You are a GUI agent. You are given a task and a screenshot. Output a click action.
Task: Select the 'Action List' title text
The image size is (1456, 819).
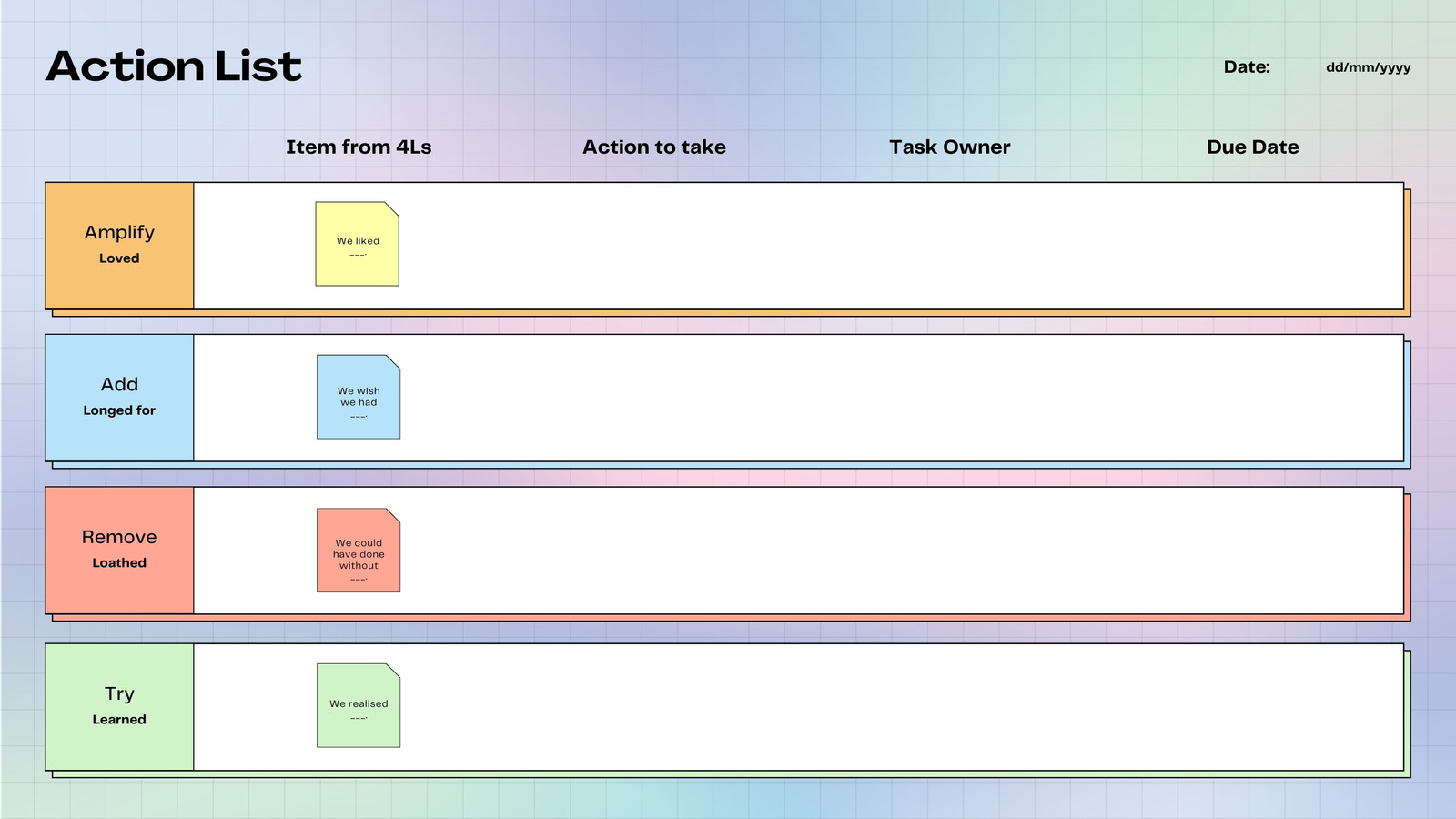174,66
